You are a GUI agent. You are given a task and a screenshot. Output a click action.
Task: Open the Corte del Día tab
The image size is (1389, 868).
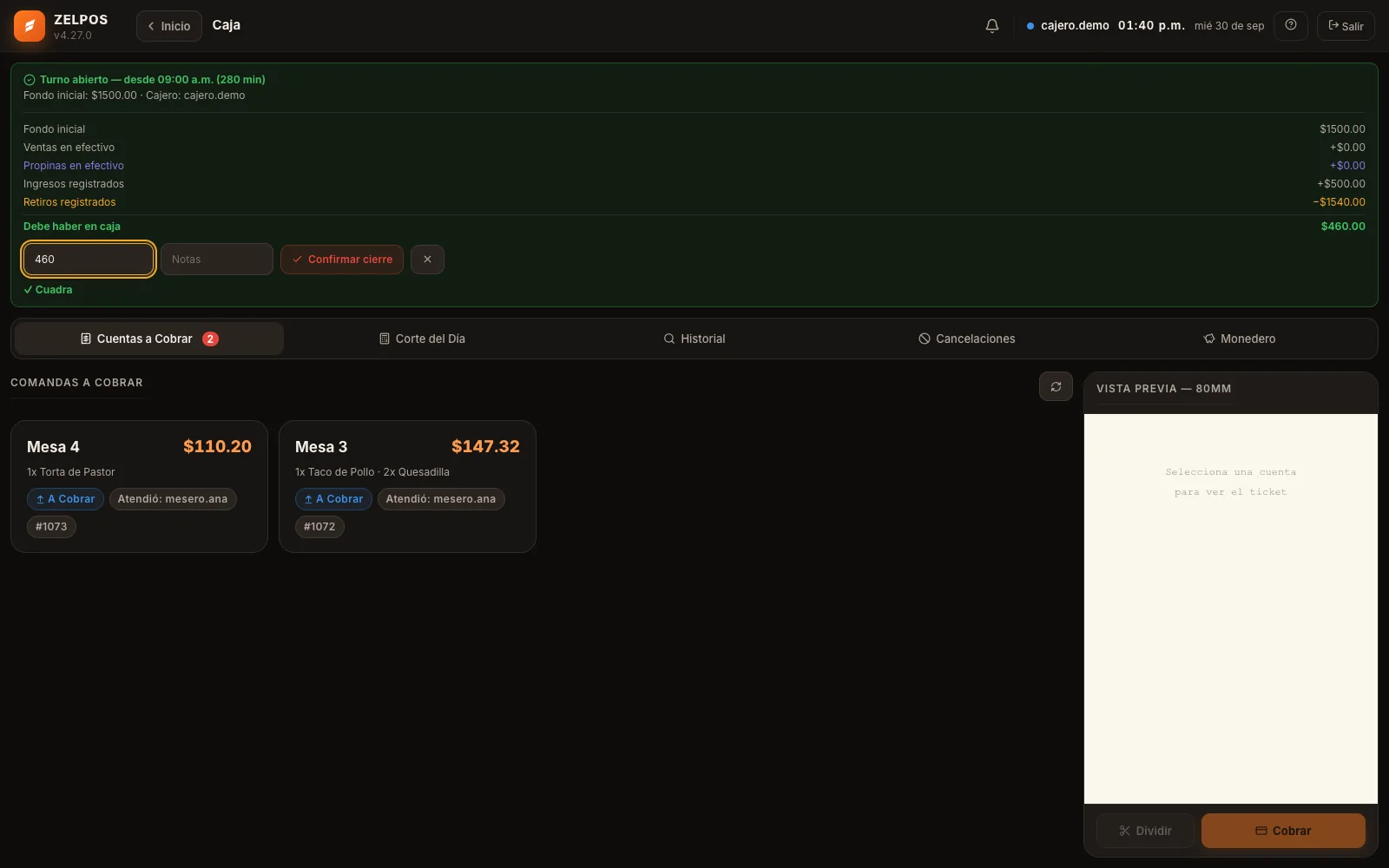point(422,339)
